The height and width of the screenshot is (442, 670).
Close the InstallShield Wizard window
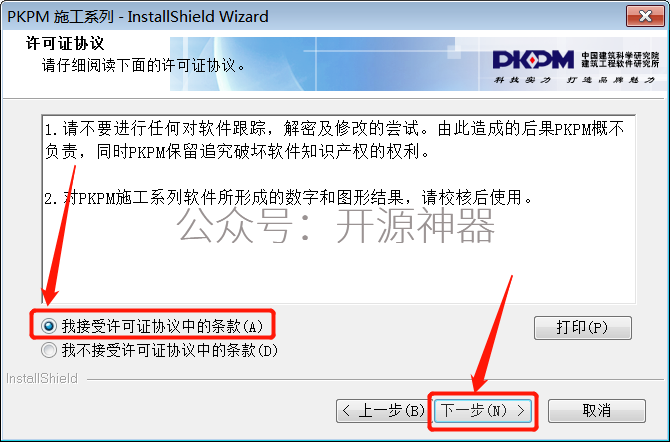pyautogui.click(x=645, y=16)
